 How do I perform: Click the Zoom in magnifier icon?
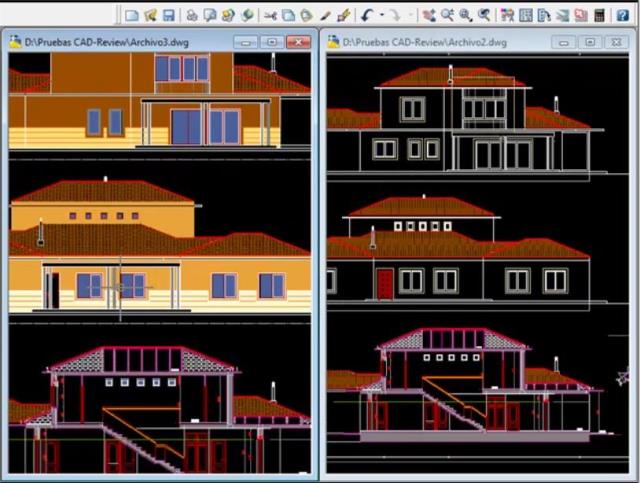(x=447, y=16)
